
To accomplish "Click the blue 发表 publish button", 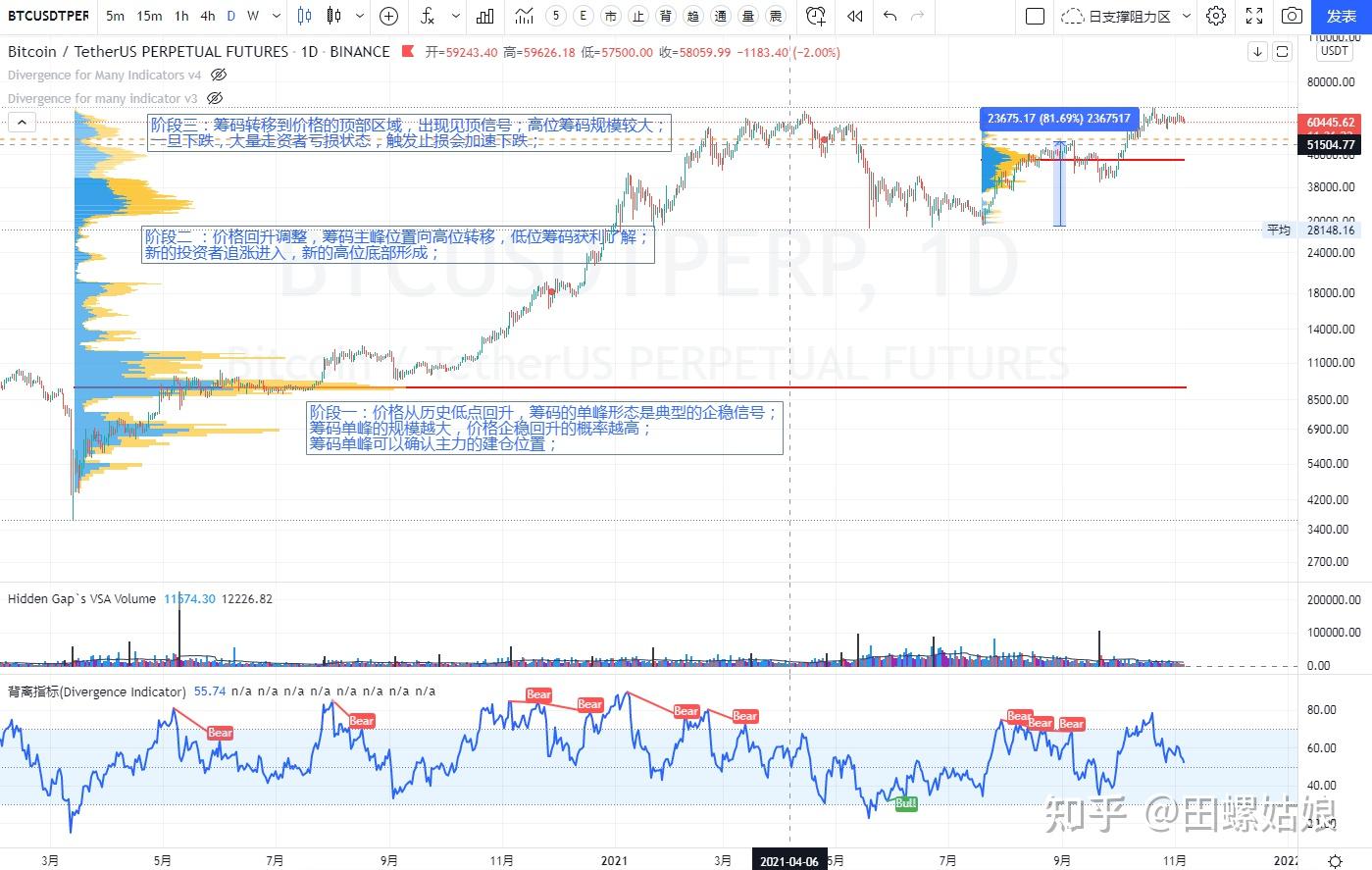I will pyautogui.click(x=1341, y=16).
